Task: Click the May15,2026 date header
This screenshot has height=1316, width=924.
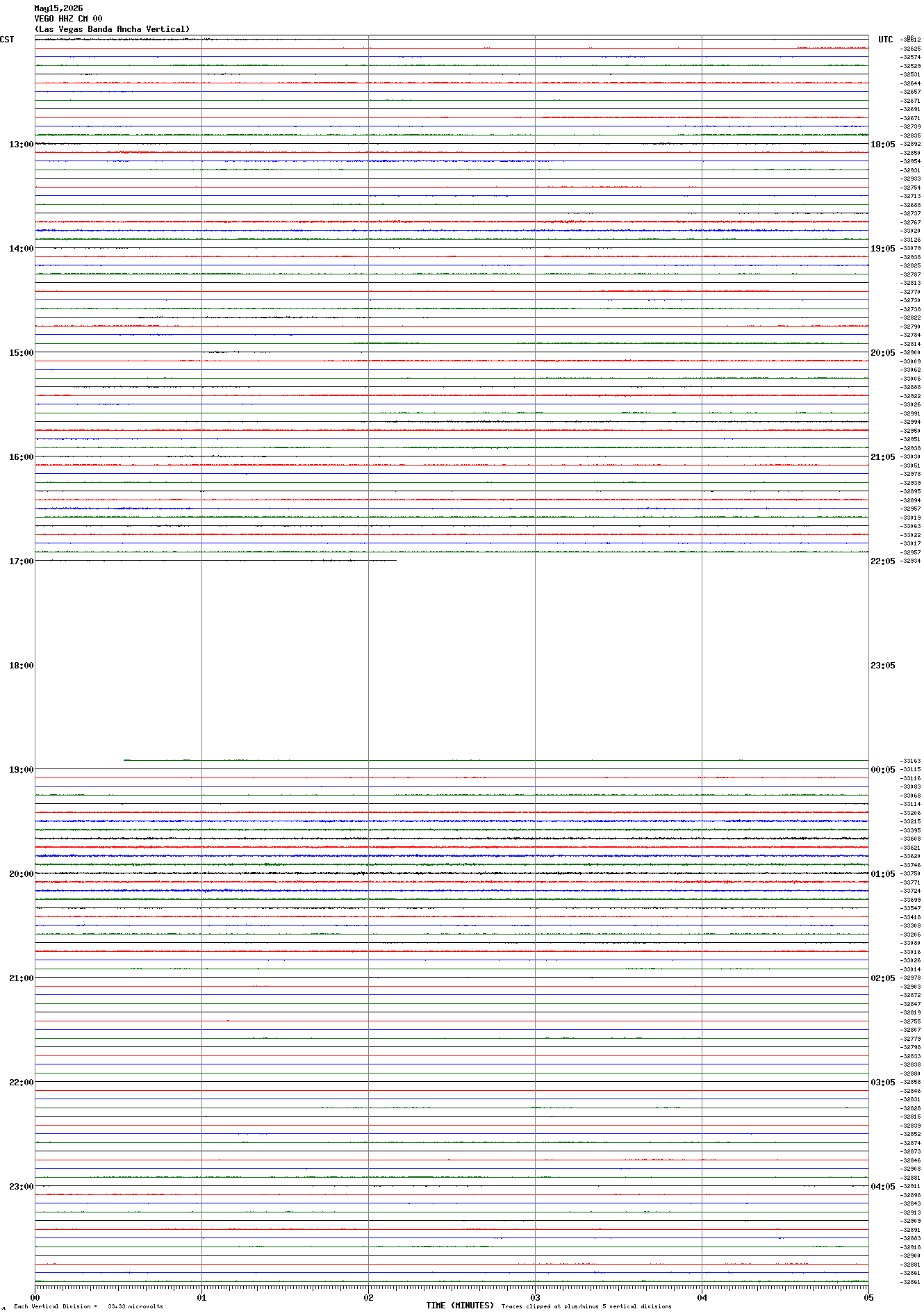Action: point(58,8)
